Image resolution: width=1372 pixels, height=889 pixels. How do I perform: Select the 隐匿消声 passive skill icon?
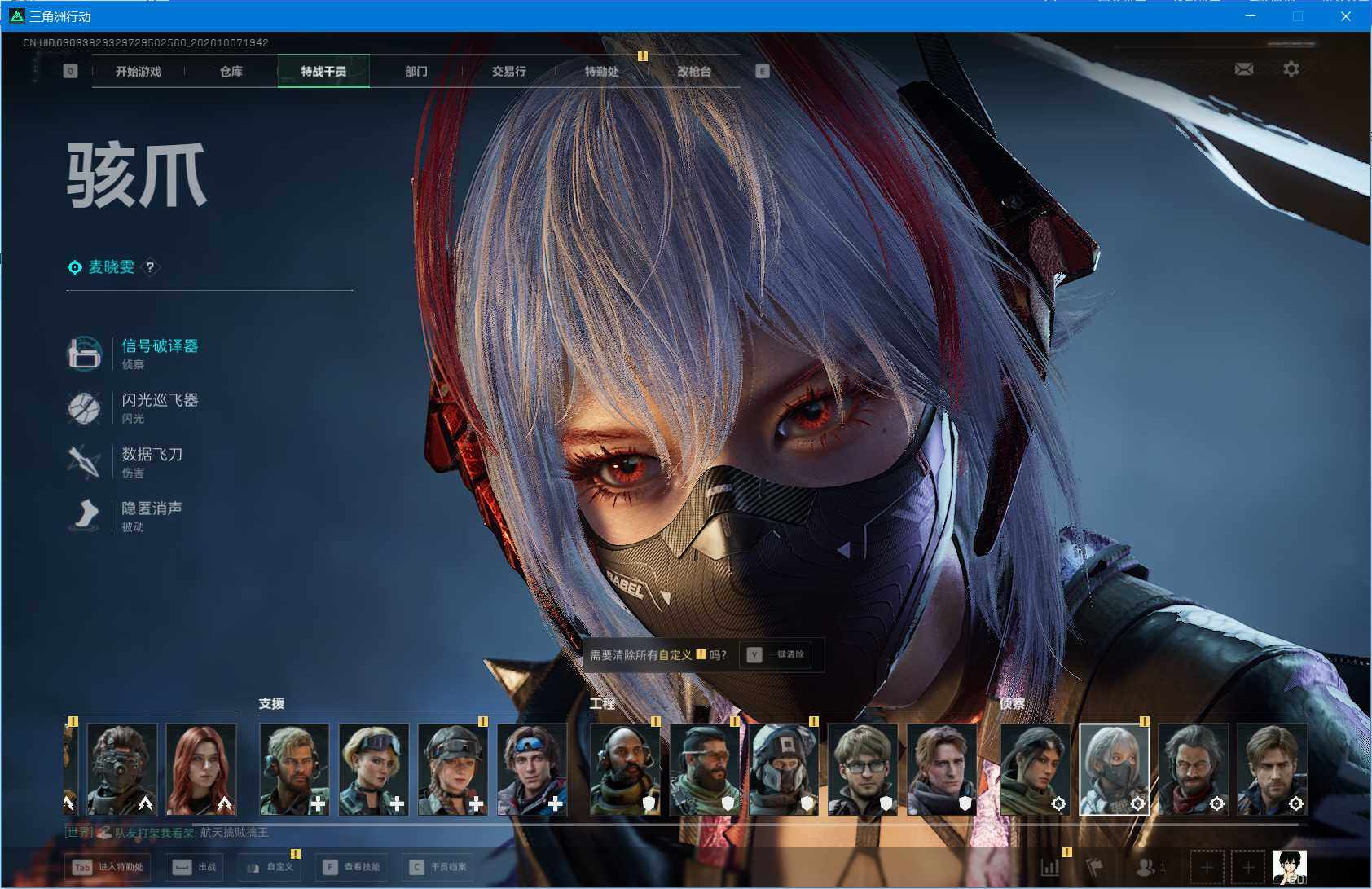click(x=84, y=515)
